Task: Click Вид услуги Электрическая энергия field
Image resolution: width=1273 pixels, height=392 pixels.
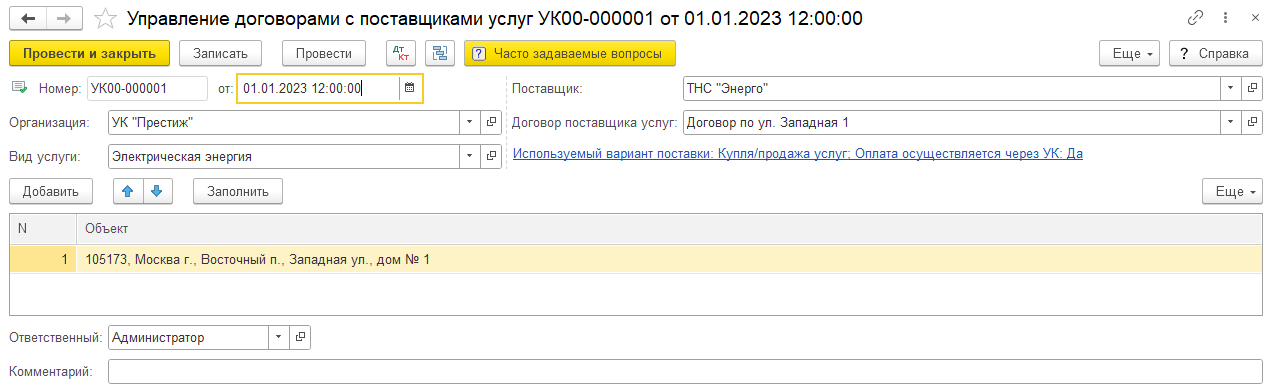Action: coord(284,157)
